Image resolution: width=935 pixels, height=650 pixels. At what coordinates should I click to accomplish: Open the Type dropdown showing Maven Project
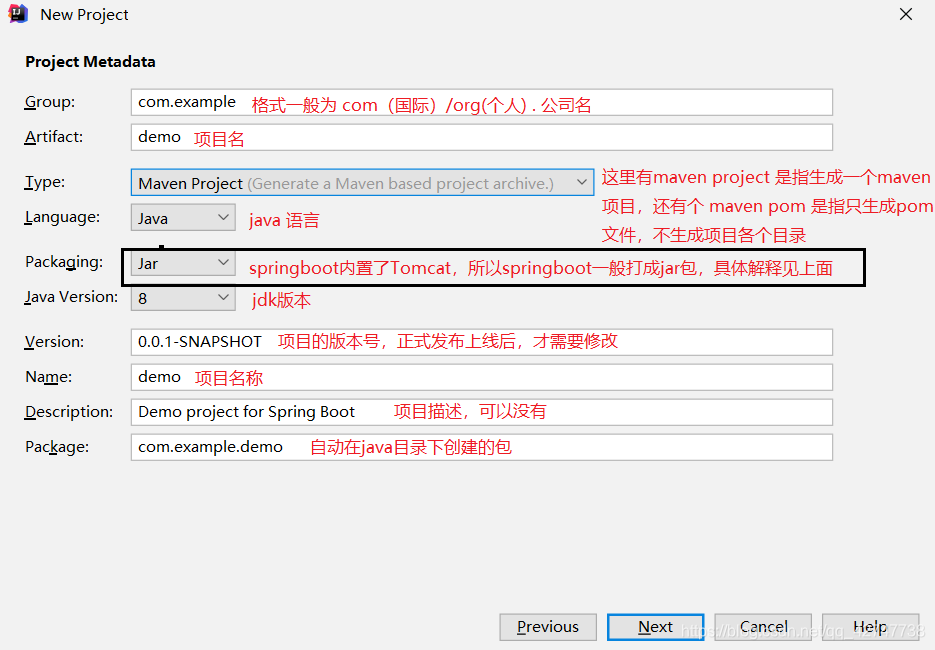pyautogui.click(x=362, y=182)
